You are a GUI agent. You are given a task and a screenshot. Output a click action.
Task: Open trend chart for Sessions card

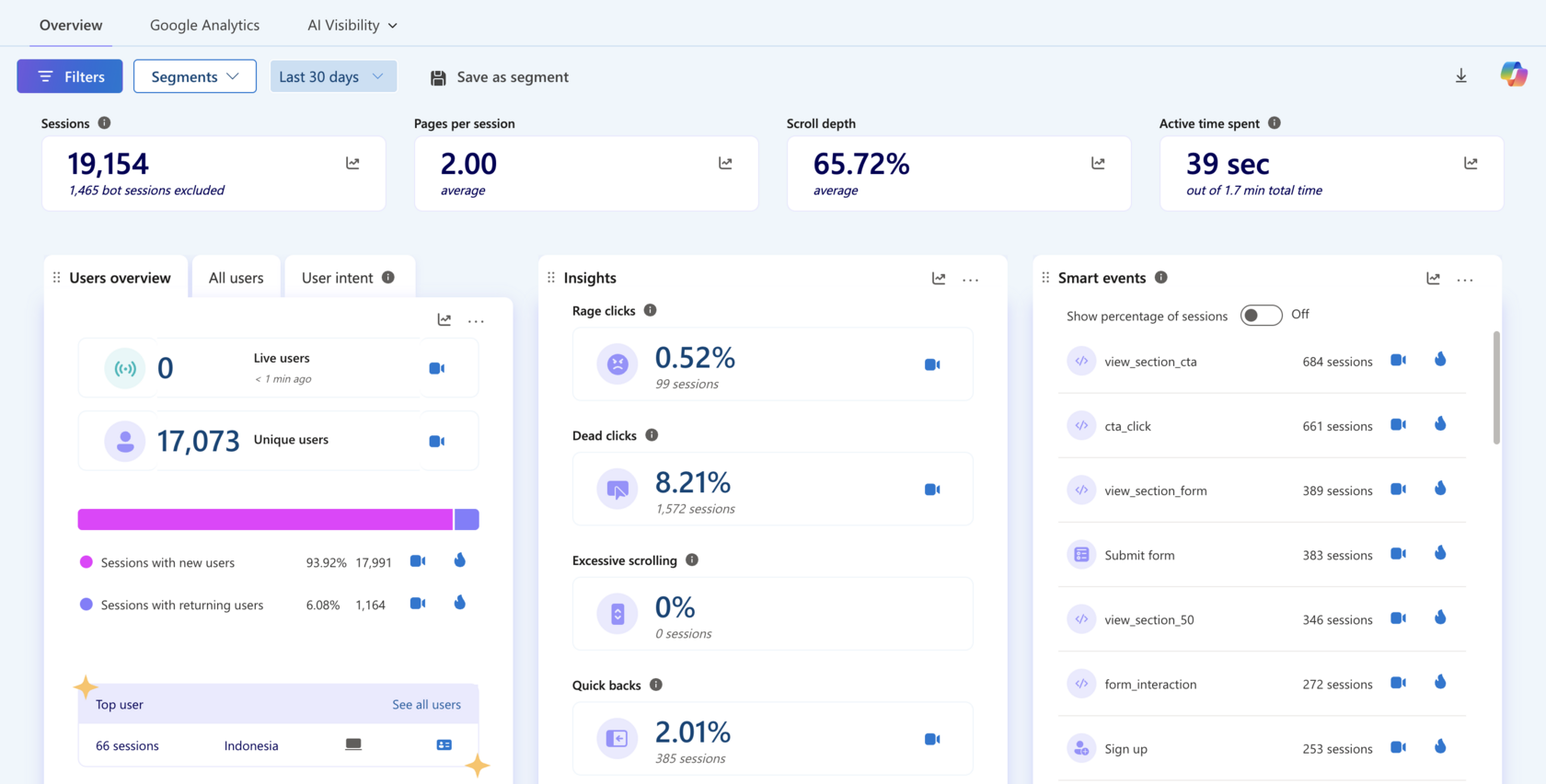click(x=352, y=163)
